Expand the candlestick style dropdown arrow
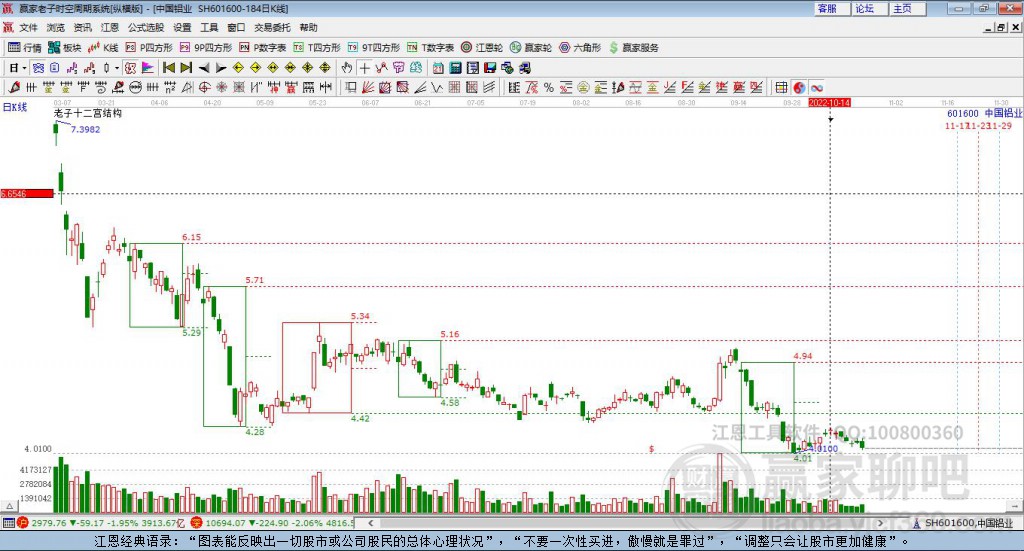This screenshot has width=1024, height=551. point(117,68)
